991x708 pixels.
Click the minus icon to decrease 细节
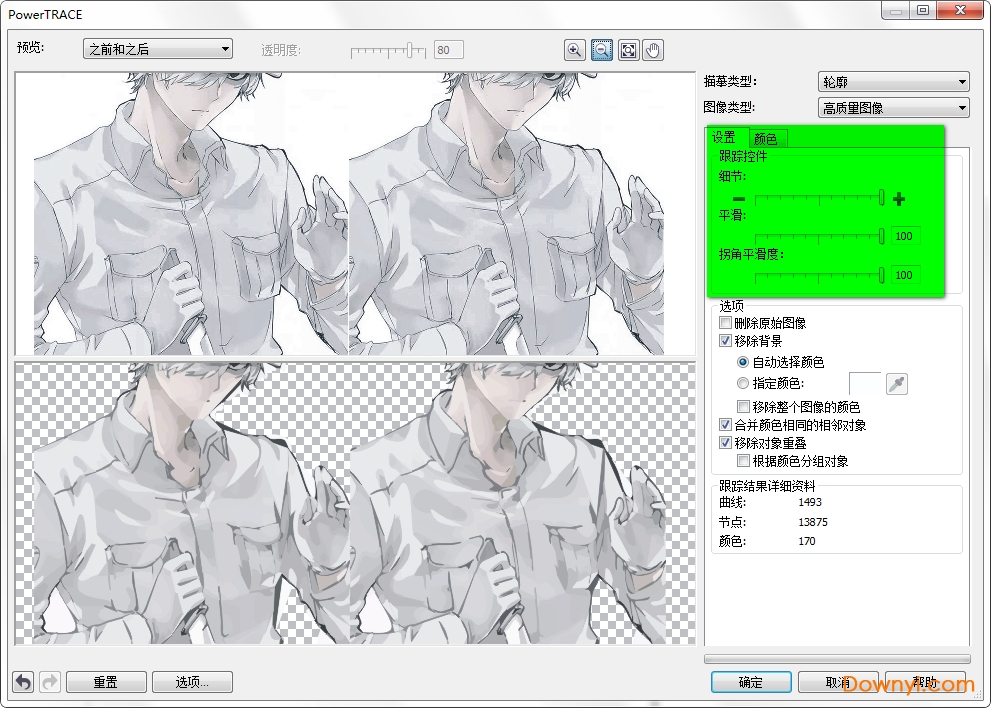737,198
